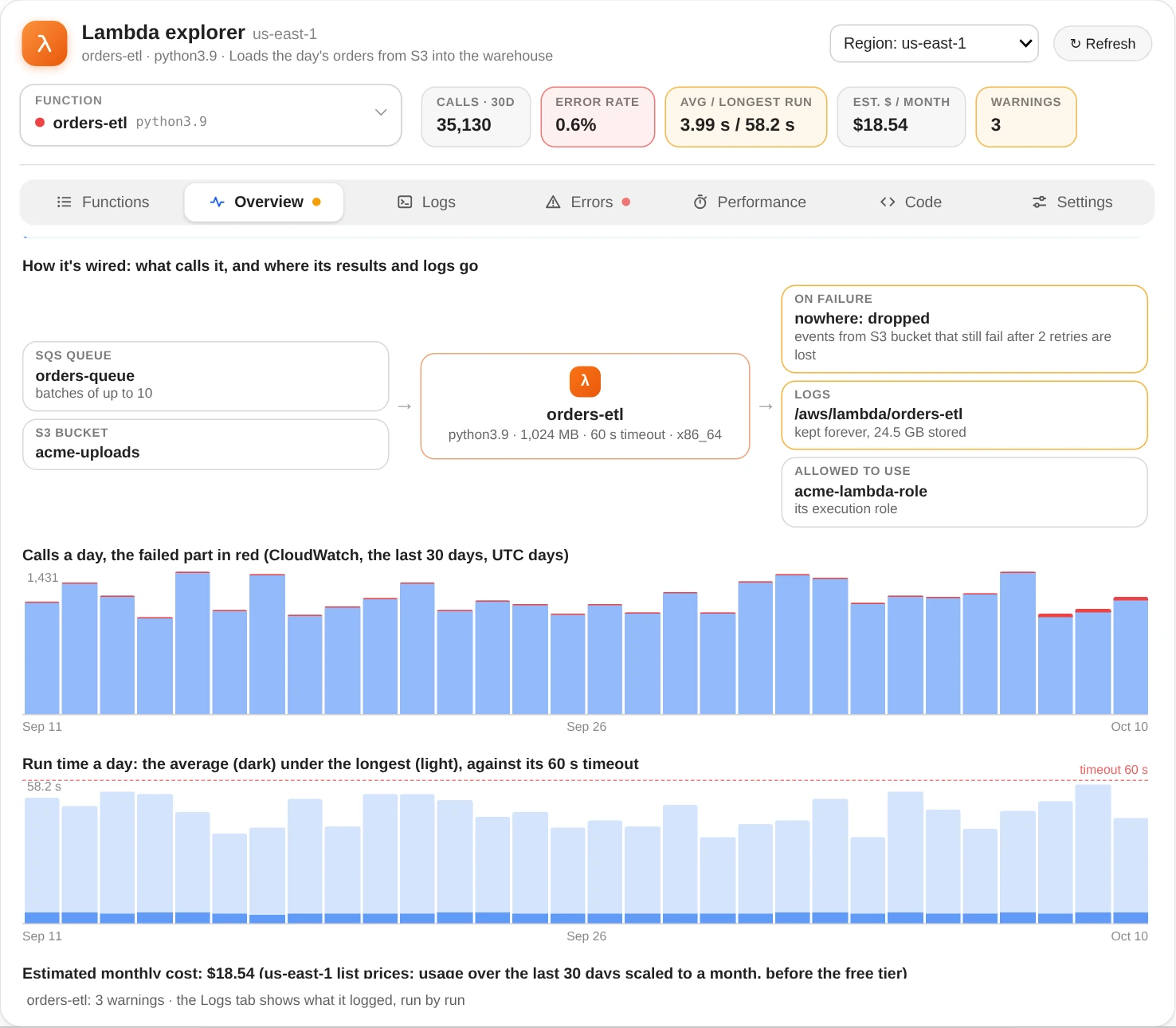Click the red status dot next to orders-etl
The image size is (1176, 1028).
(40, 123)
